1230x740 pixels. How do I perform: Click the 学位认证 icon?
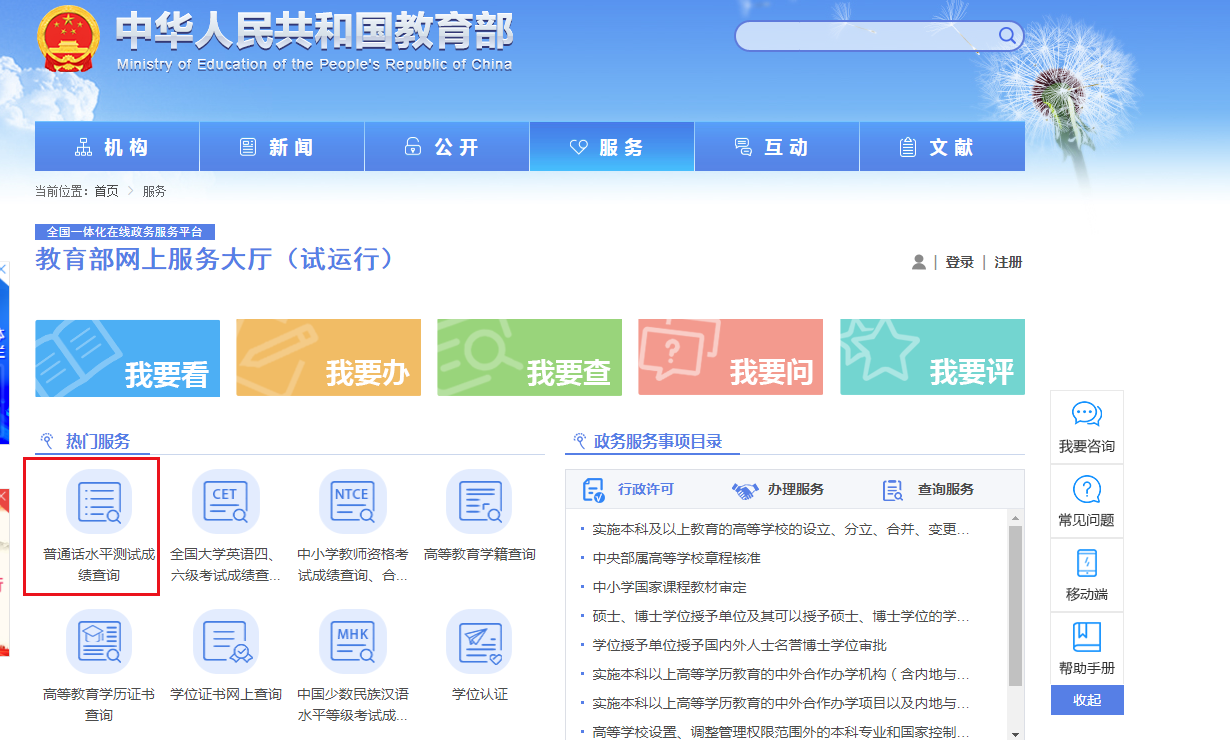pyautogui.click(x=479, y=642)
